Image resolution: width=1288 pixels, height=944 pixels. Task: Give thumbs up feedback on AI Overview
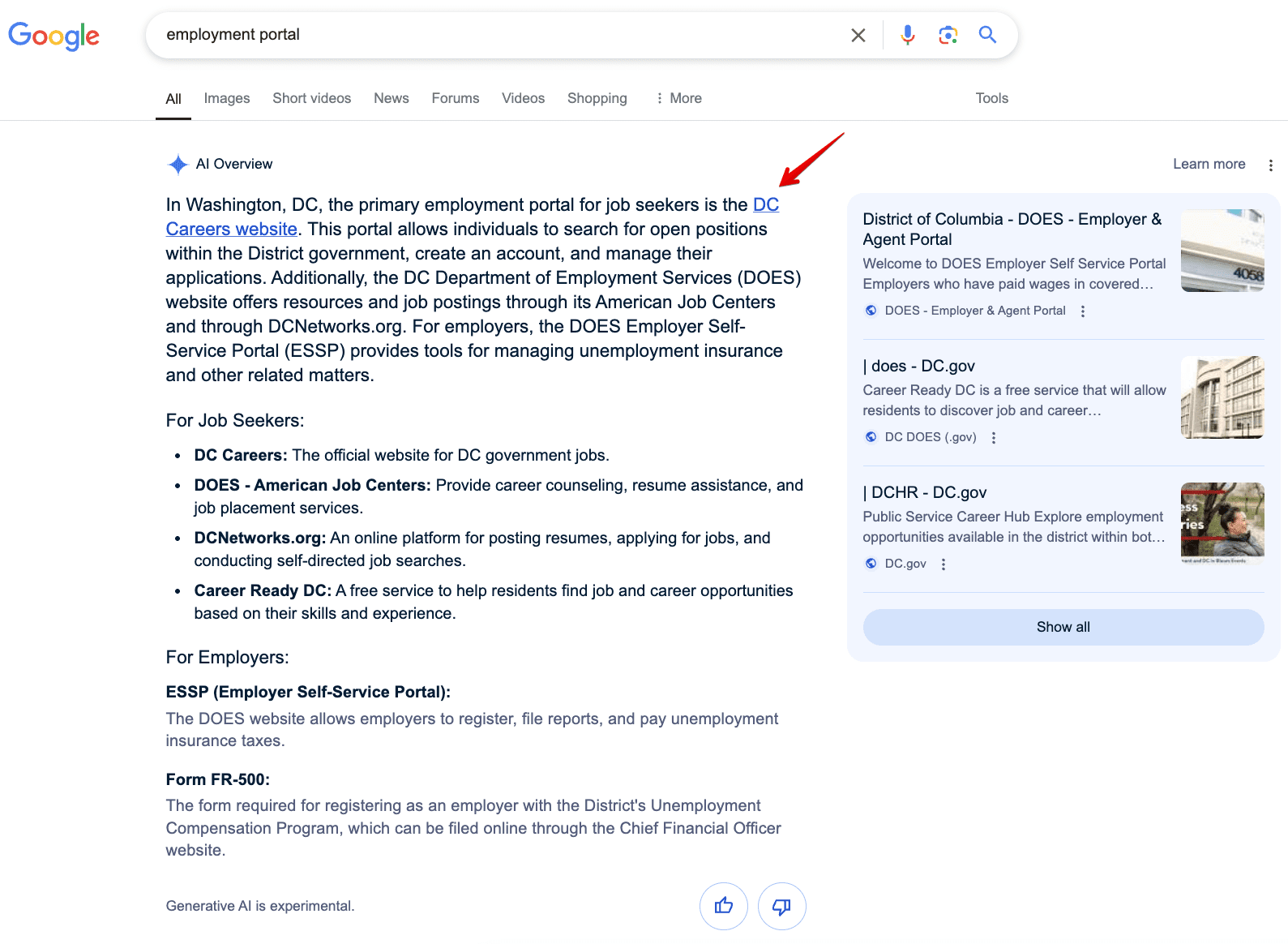click(x=723, y=906)
